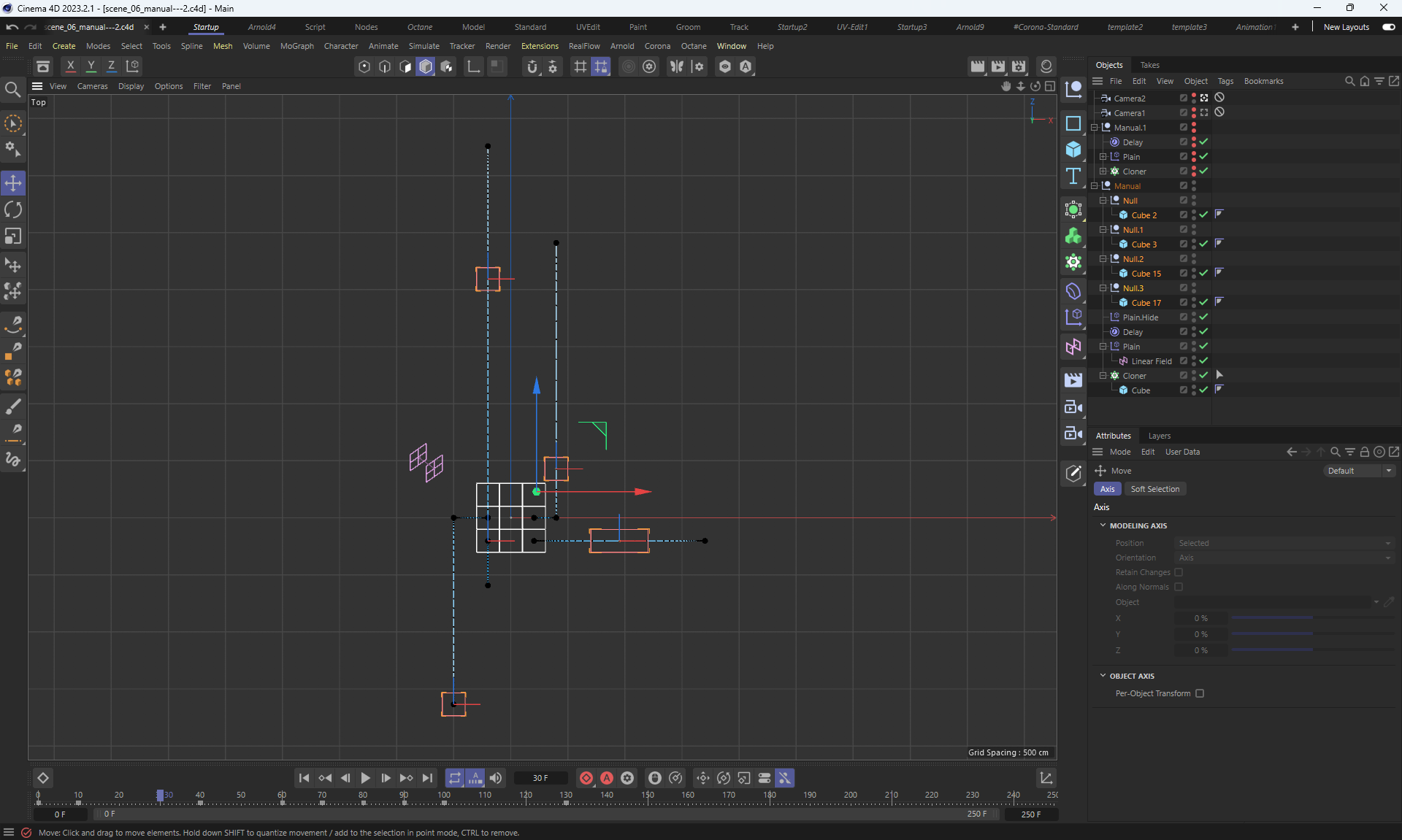The height and width of the screenshot is (840, 1402).
Task: Select the Scale tool in left toolbar
Action: click(x=13, y=236)
